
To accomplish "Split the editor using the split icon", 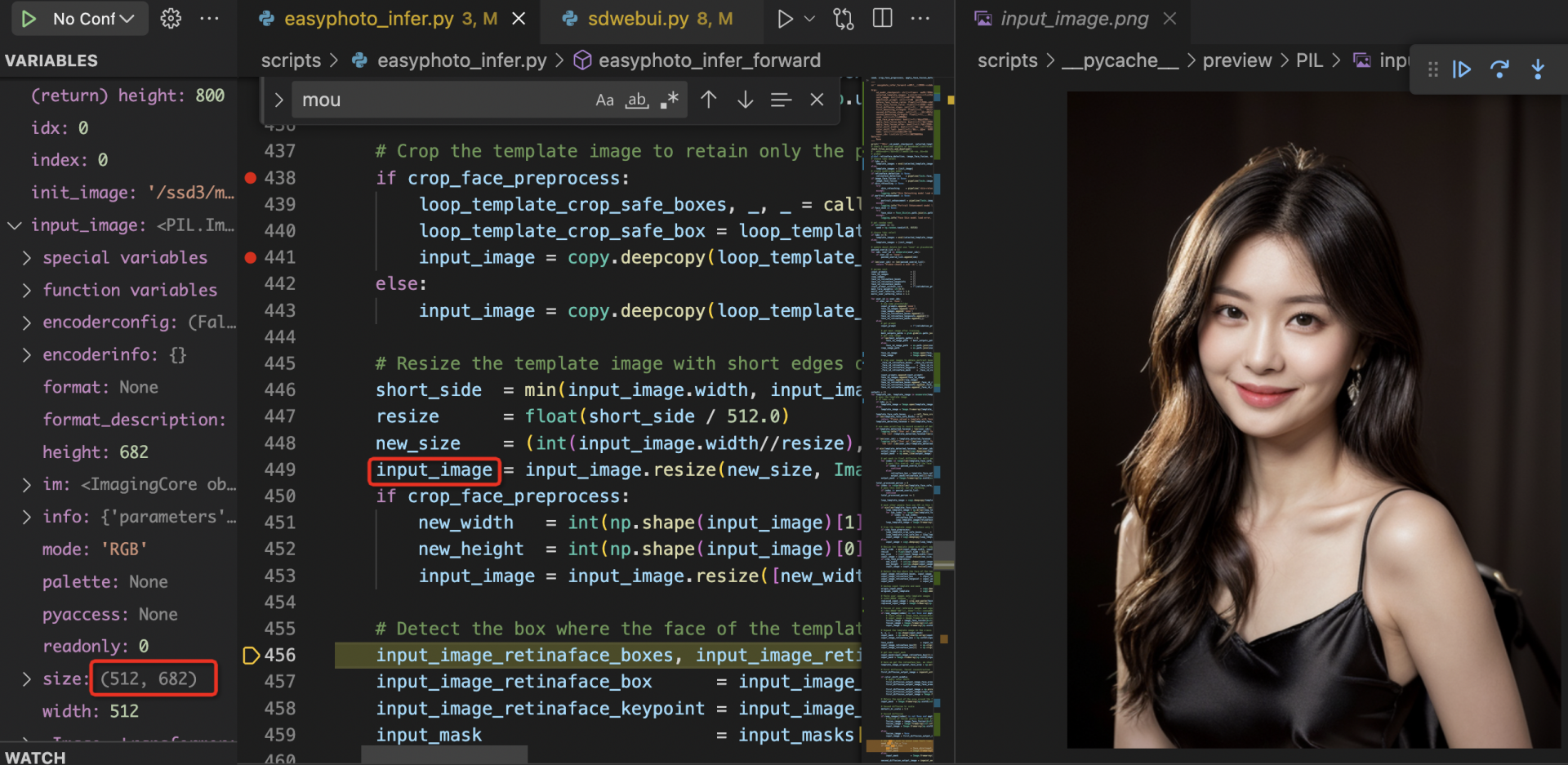I will coord(882,18).
